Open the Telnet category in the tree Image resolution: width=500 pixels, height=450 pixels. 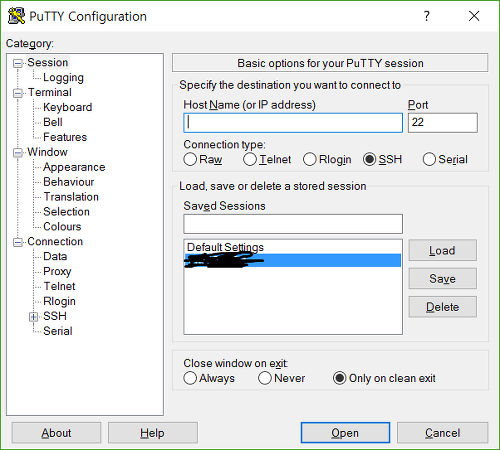click(x=59, y=286)
